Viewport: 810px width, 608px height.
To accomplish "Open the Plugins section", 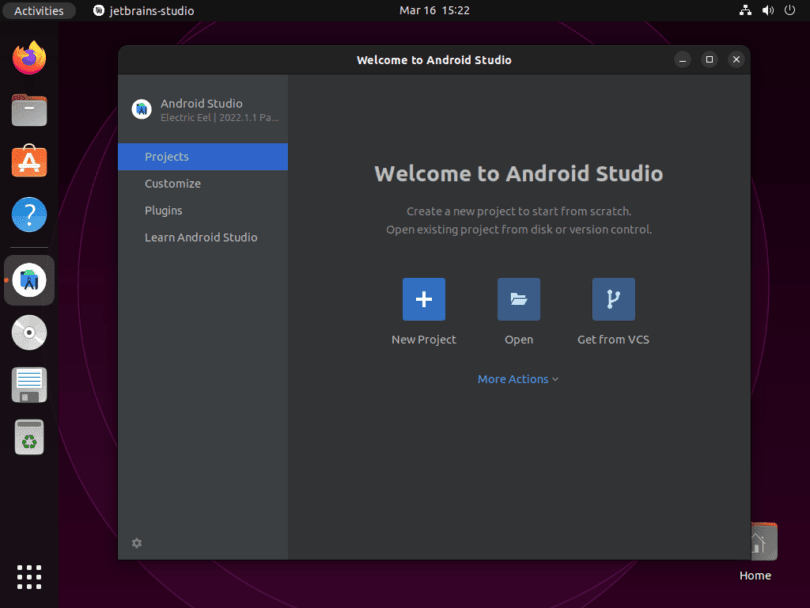I will click(x=166, y=210).
